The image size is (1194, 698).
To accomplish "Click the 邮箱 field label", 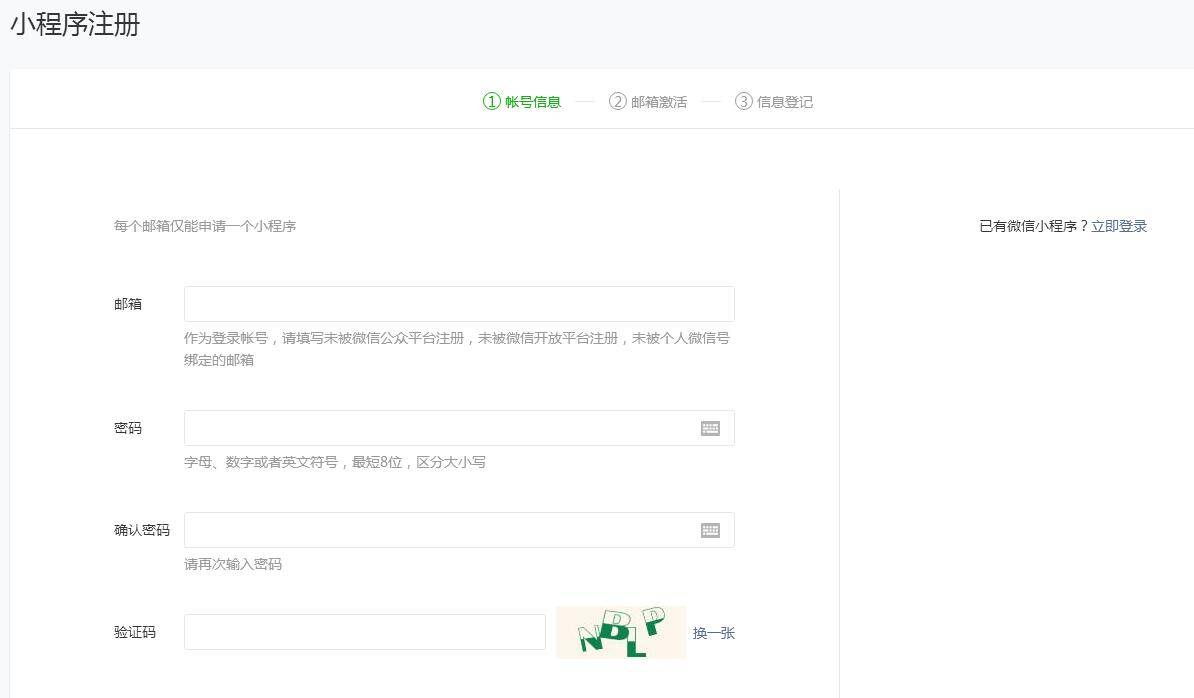I will (x=128, y=304).
